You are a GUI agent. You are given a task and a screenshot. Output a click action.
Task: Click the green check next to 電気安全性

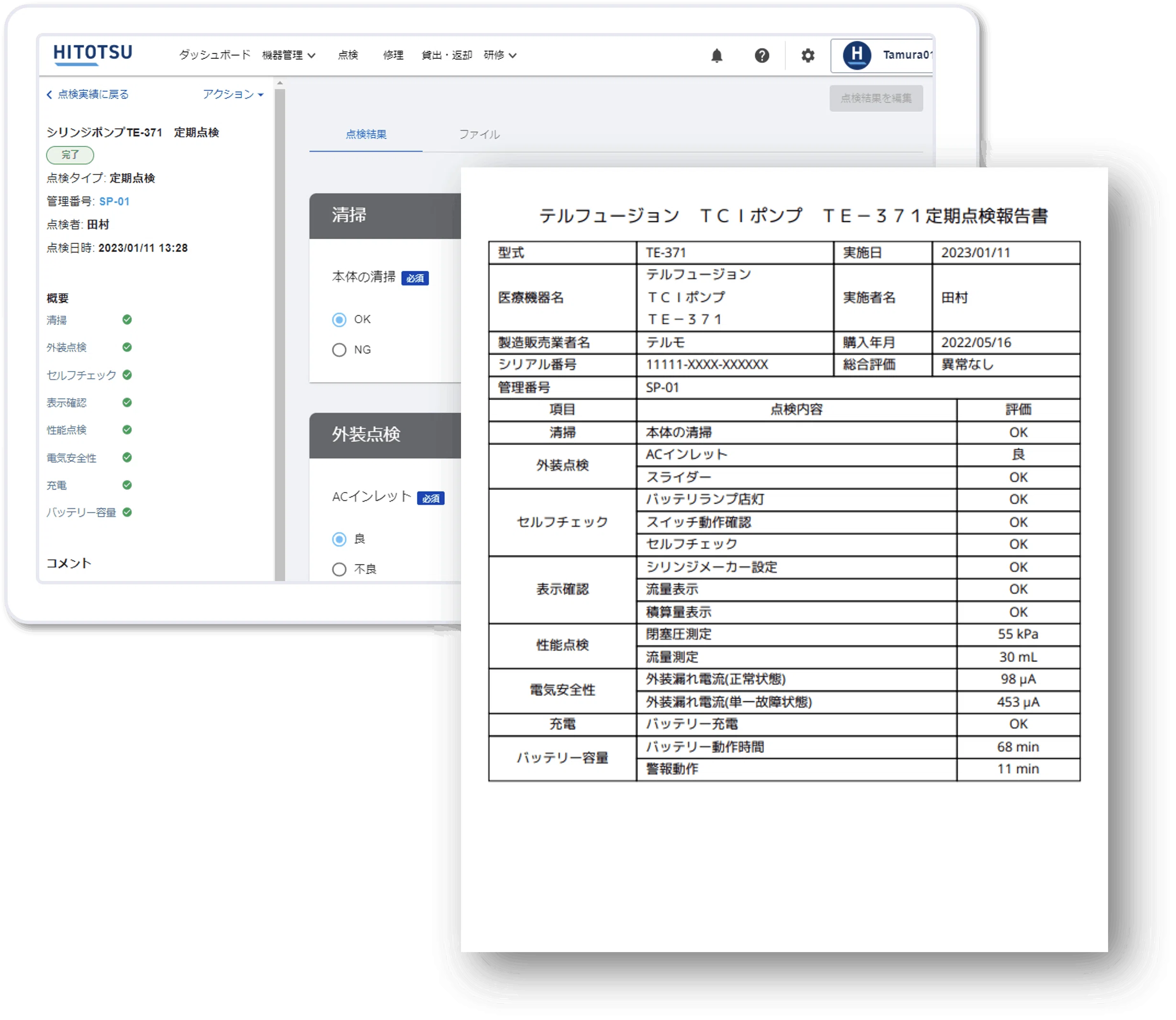tap(127, 457)
